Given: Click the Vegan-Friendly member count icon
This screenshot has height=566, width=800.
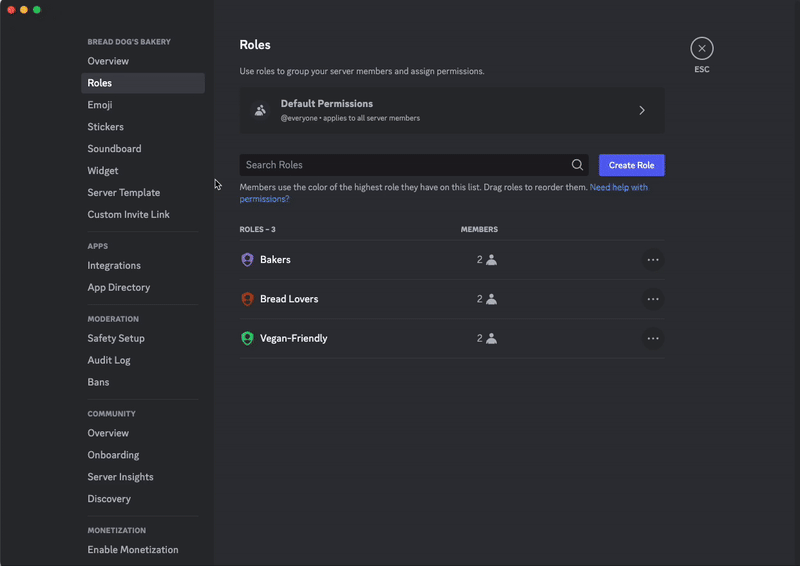Looking at the screenshot, I should point(491,338).
